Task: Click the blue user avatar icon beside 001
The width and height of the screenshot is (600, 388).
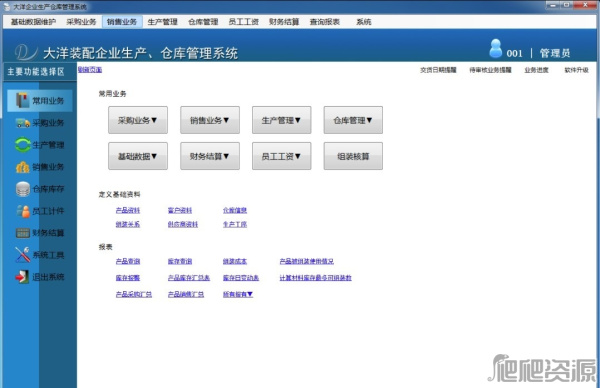Action: coord(496,49)
